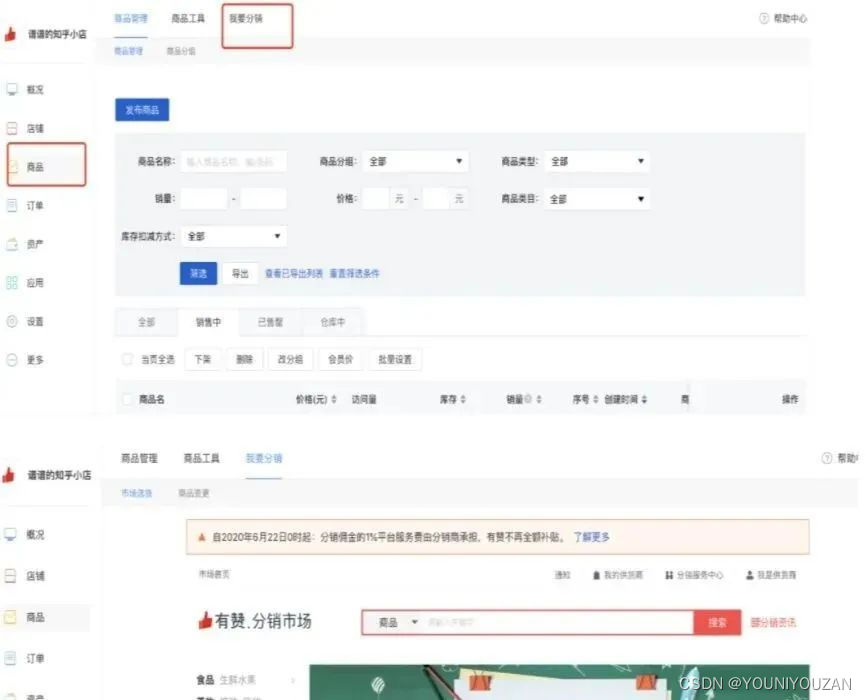Screen dimensions: 866x700
Task: Click 发布商品 blue button
Action: tap(142, 109)
